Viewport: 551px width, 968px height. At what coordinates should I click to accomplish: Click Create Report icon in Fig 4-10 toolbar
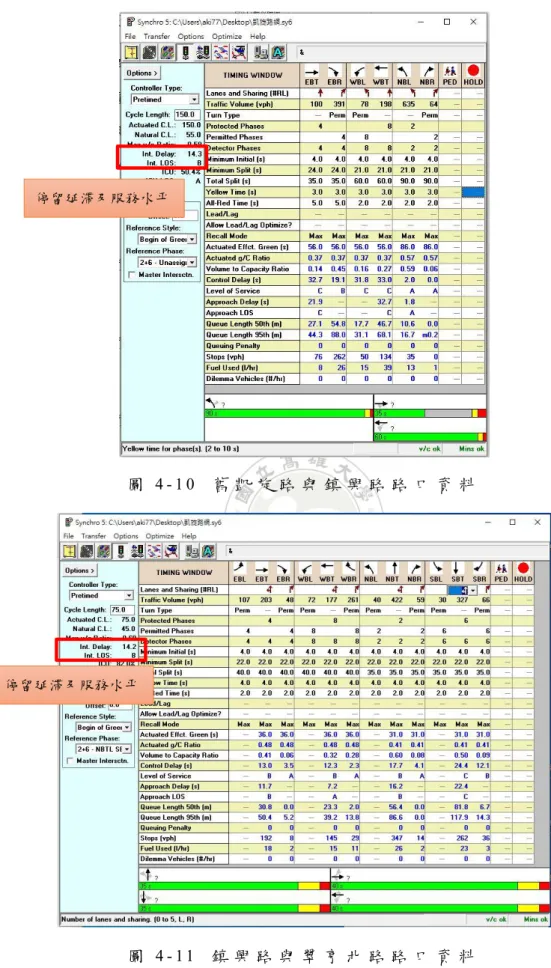(x=261, y=53)
